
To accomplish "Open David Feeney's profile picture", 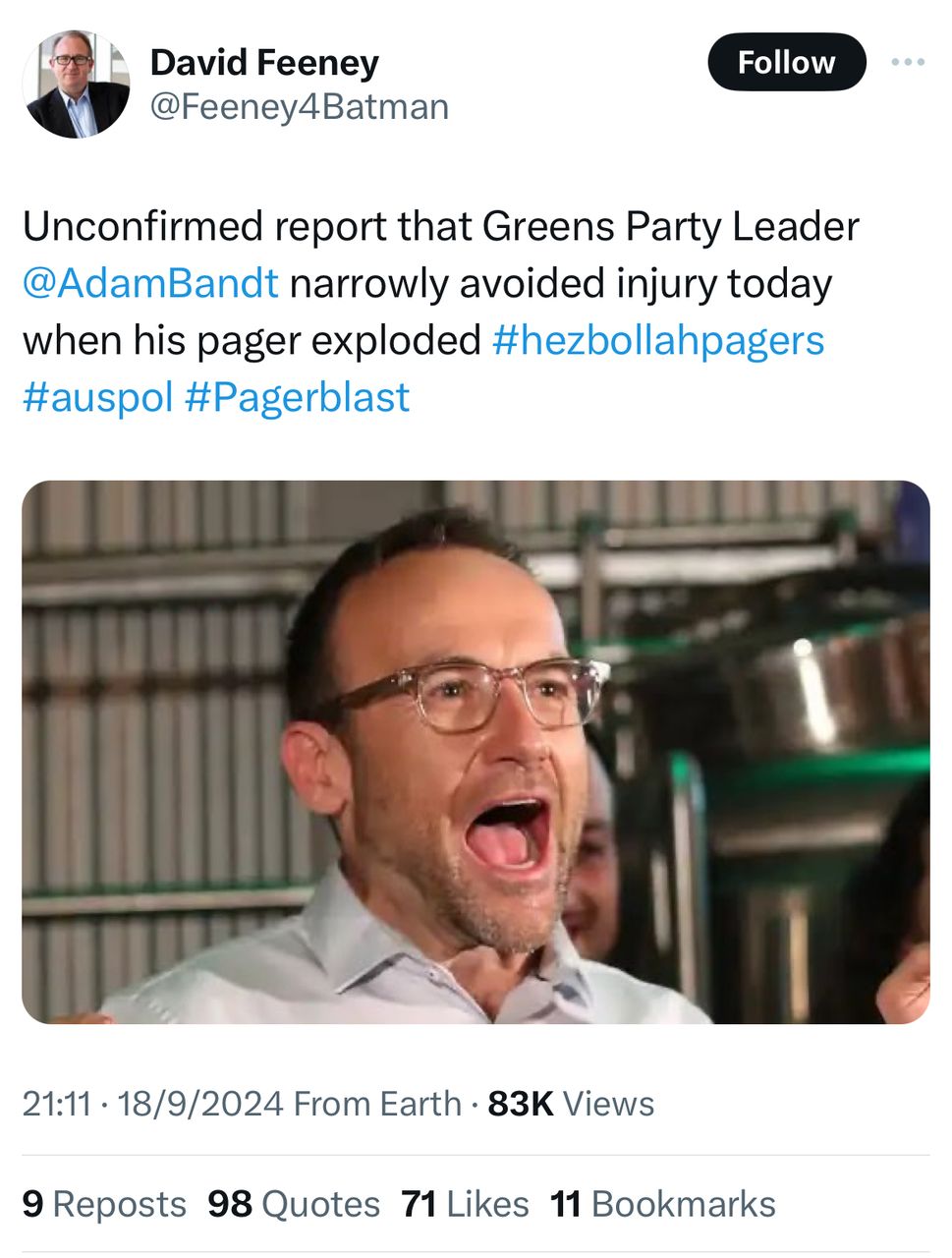I will [77, 84].
